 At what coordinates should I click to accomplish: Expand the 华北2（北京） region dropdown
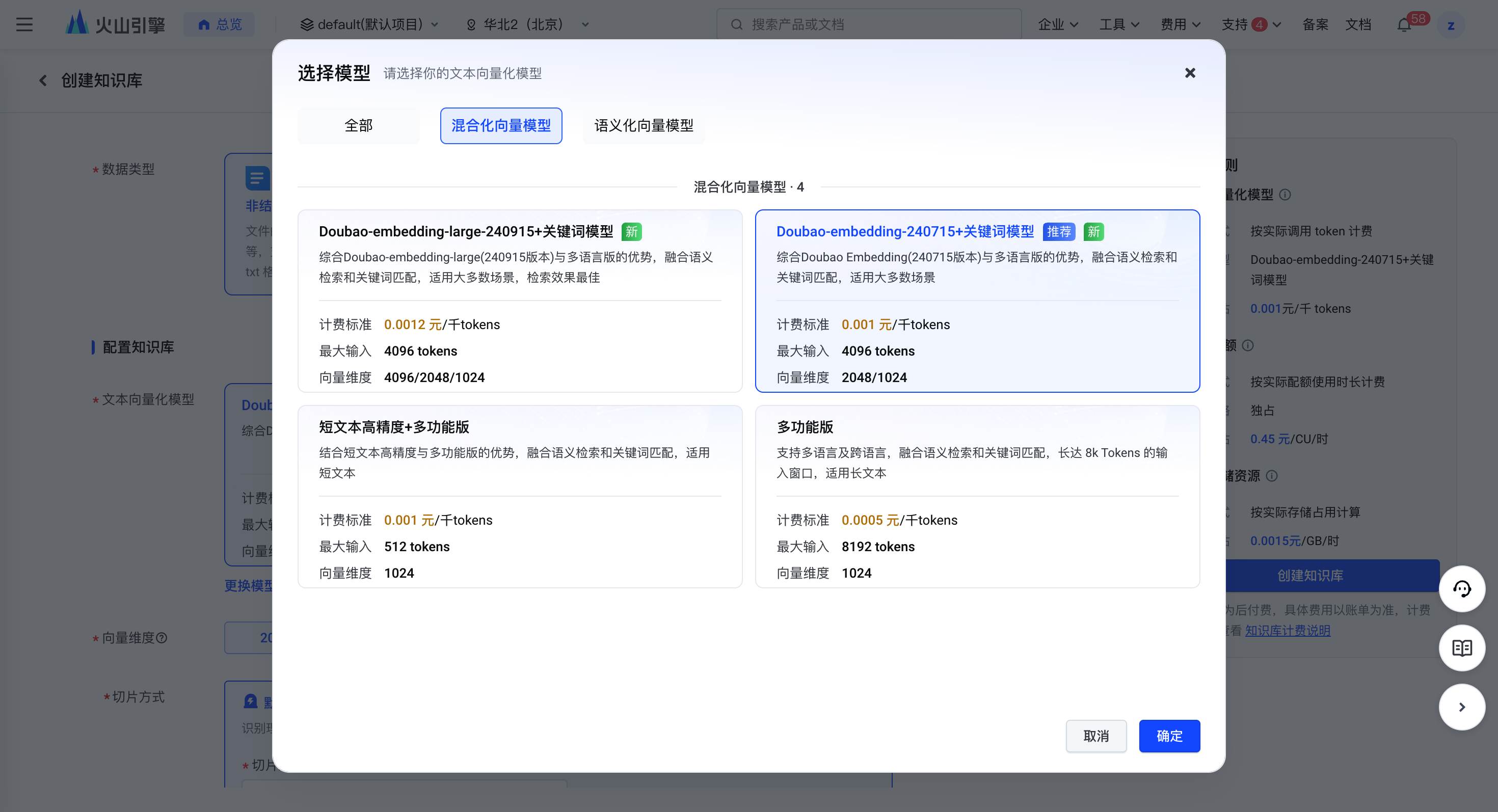click(528, 24)
